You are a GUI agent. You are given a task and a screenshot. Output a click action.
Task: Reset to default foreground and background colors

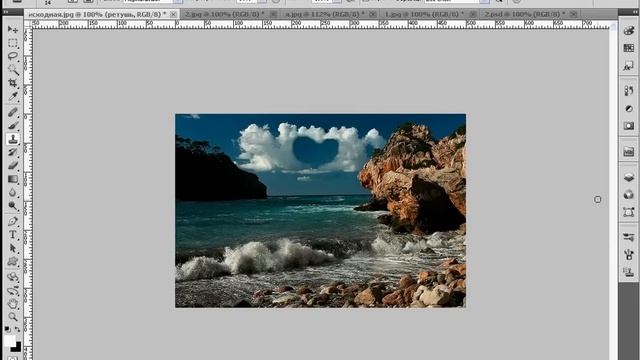click(7, 329)
